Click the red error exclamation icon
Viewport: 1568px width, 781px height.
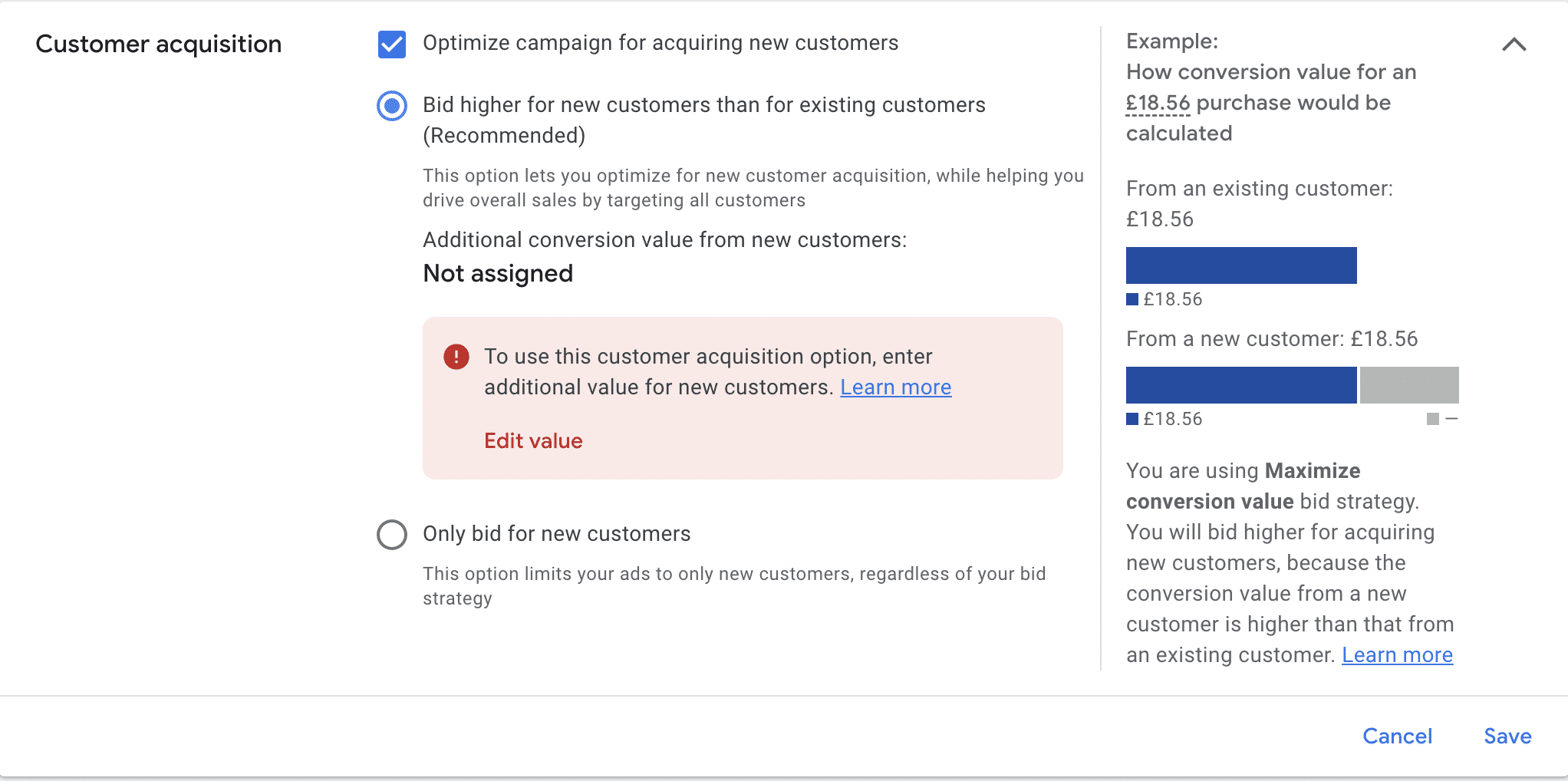pyautogui.click(x=456, y=357)
